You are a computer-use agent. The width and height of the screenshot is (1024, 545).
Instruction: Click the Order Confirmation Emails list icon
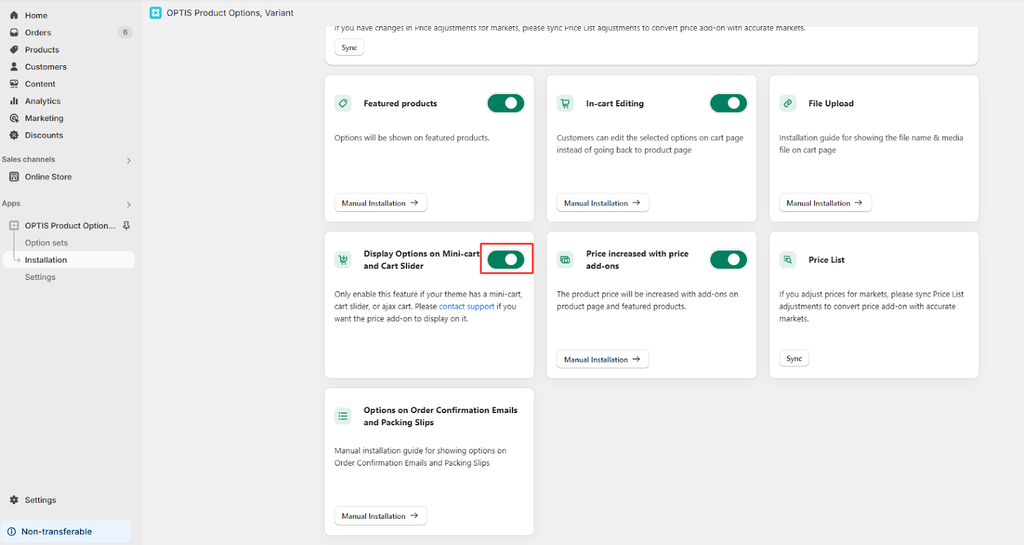coord(343,416)
